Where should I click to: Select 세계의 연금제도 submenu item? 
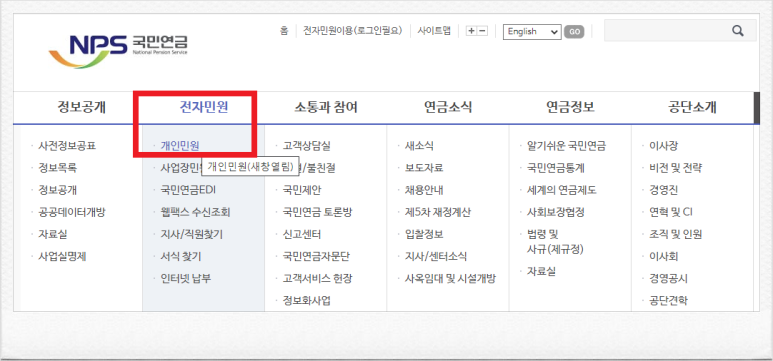562,190
